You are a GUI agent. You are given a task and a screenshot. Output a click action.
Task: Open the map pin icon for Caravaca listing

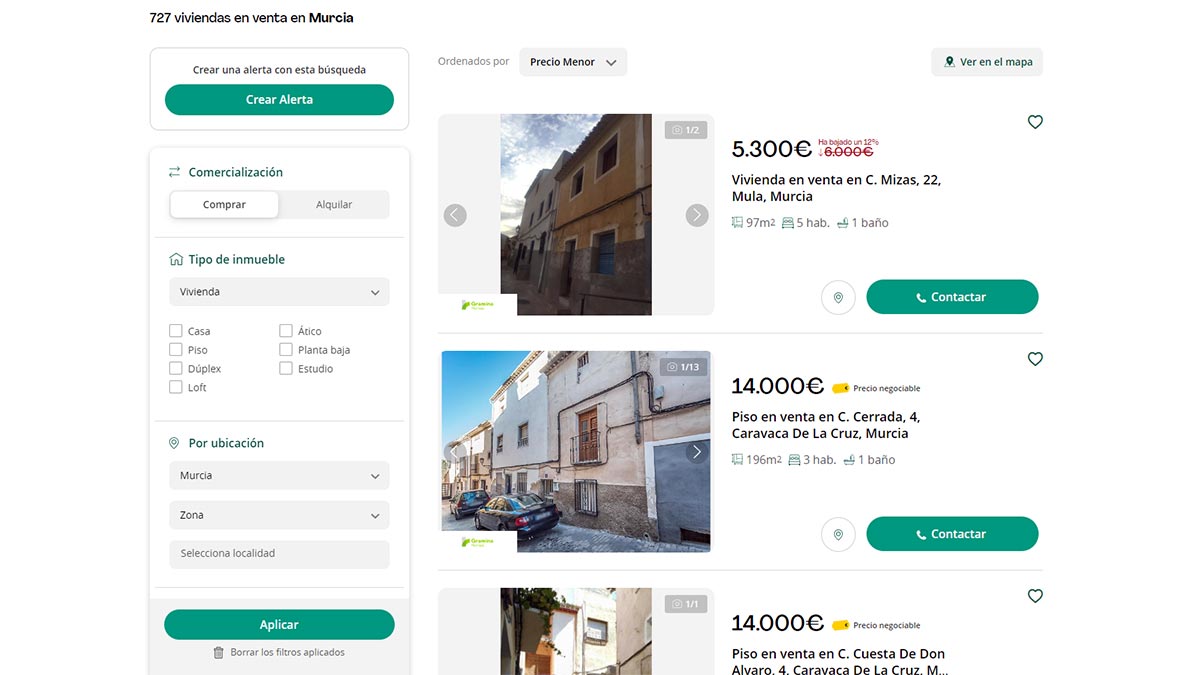(x=838, y=534)
